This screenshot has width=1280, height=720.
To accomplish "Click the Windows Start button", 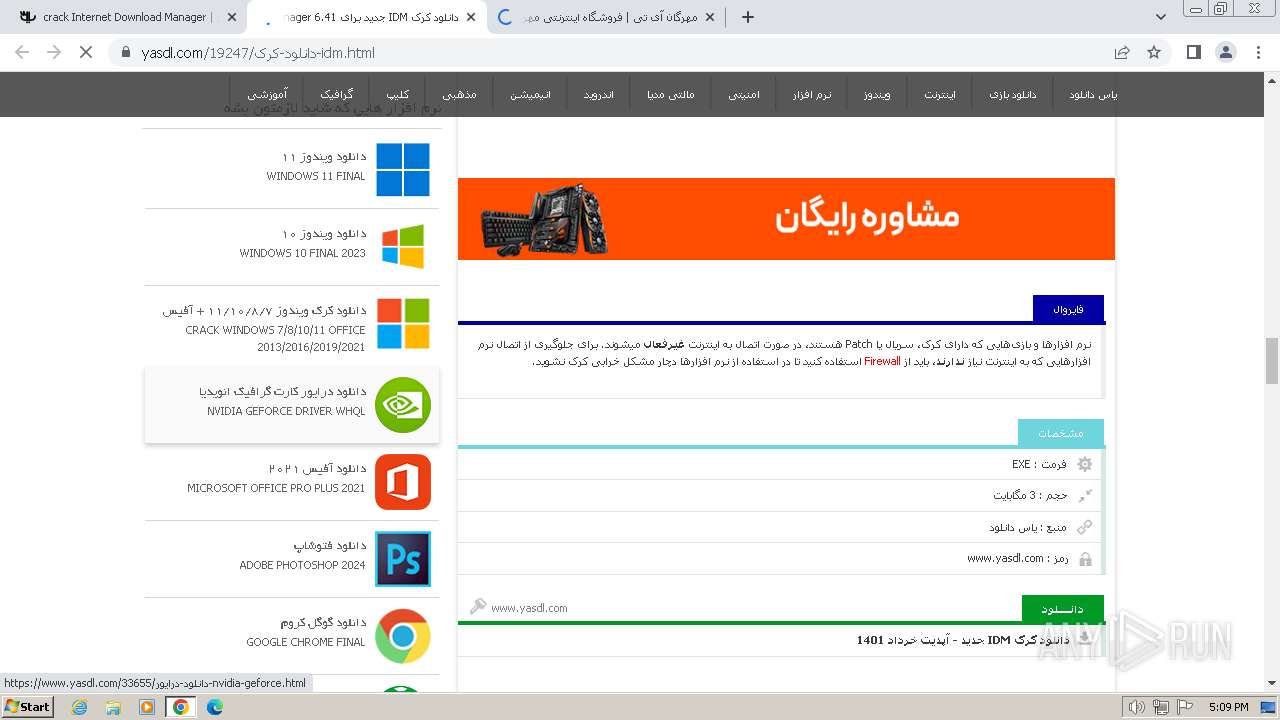I will pyautogui.click(x=28, y=707).
